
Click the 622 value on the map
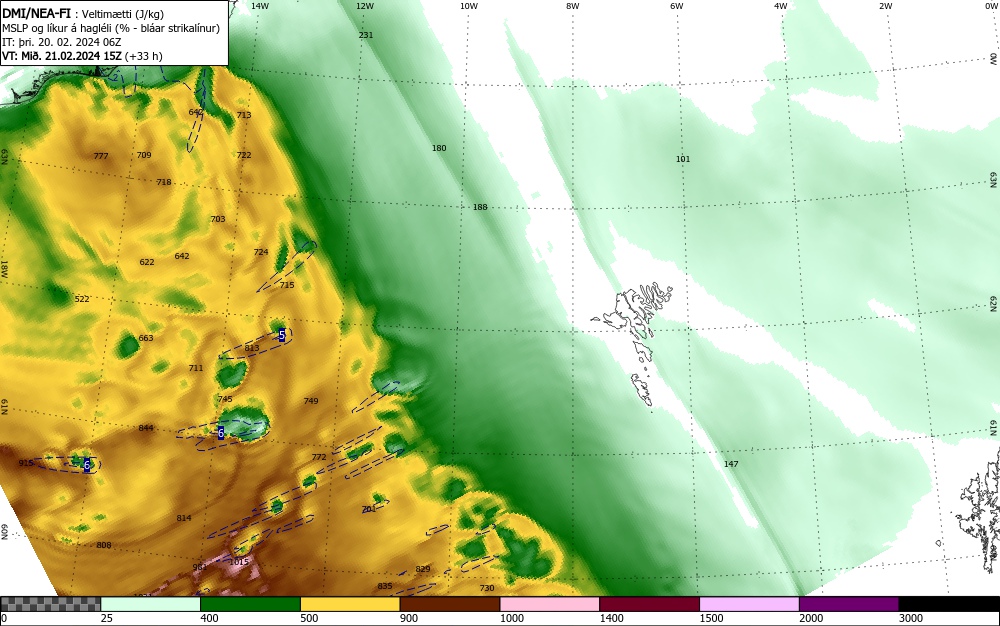(147, 262)
